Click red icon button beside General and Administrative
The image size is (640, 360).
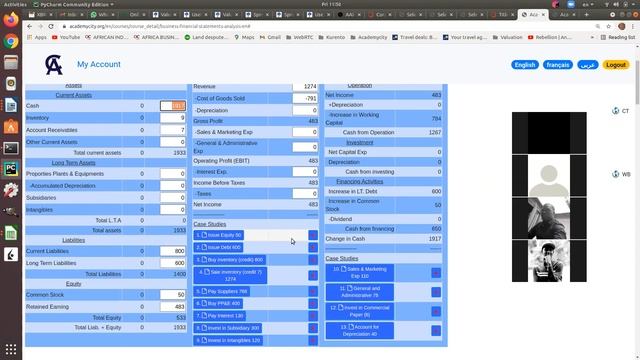pyautogui.click(x=436, y=292)
